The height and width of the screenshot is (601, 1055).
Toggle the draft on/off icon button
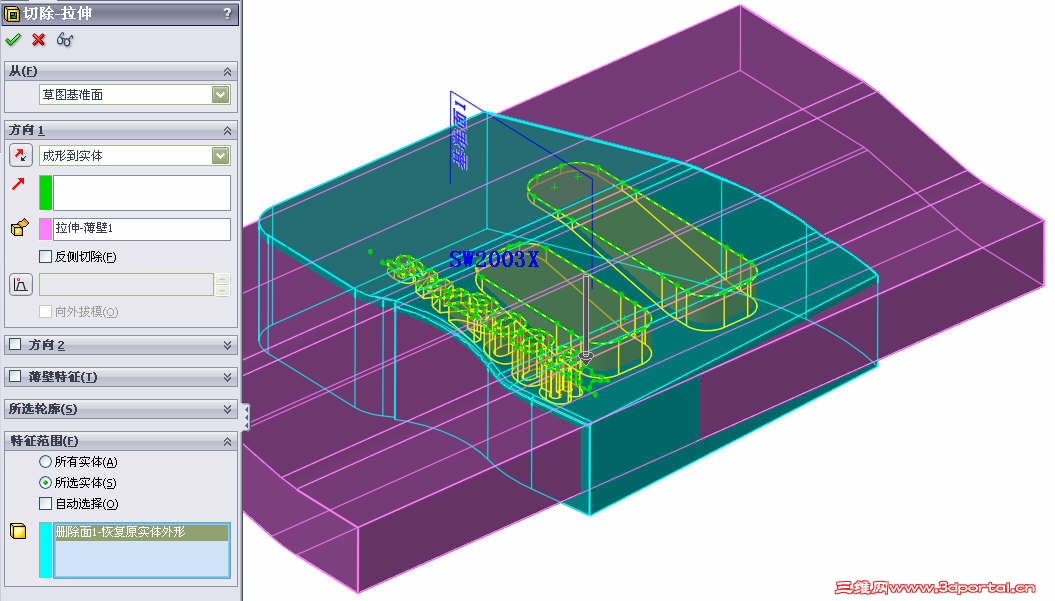[x=21, y=285]
